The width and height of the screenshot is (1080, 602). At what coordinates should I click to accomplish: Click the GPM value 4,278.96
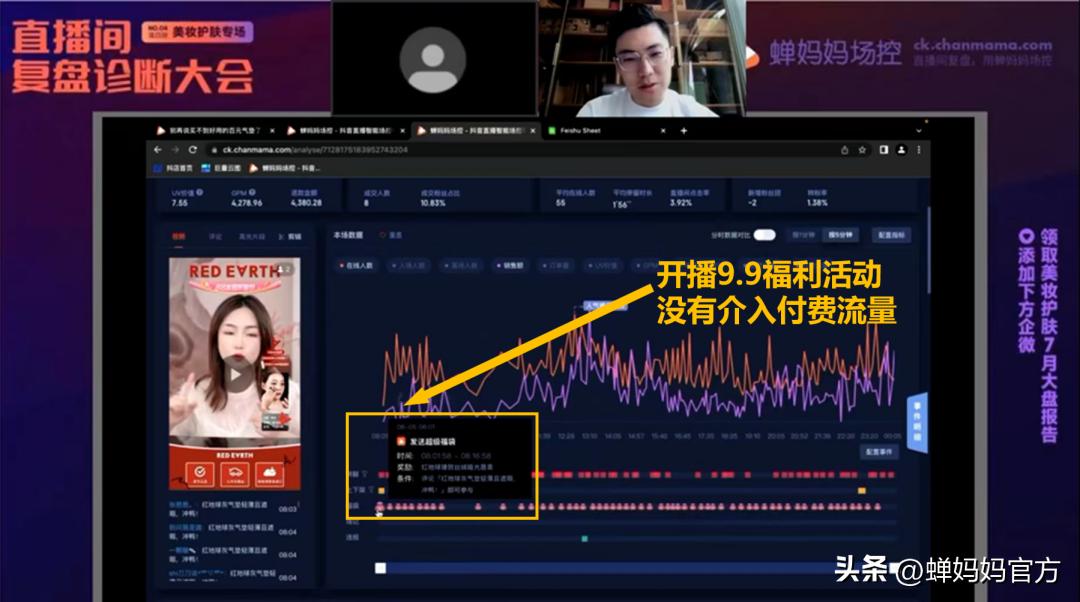pyautogui.click(x=247, y=203)
